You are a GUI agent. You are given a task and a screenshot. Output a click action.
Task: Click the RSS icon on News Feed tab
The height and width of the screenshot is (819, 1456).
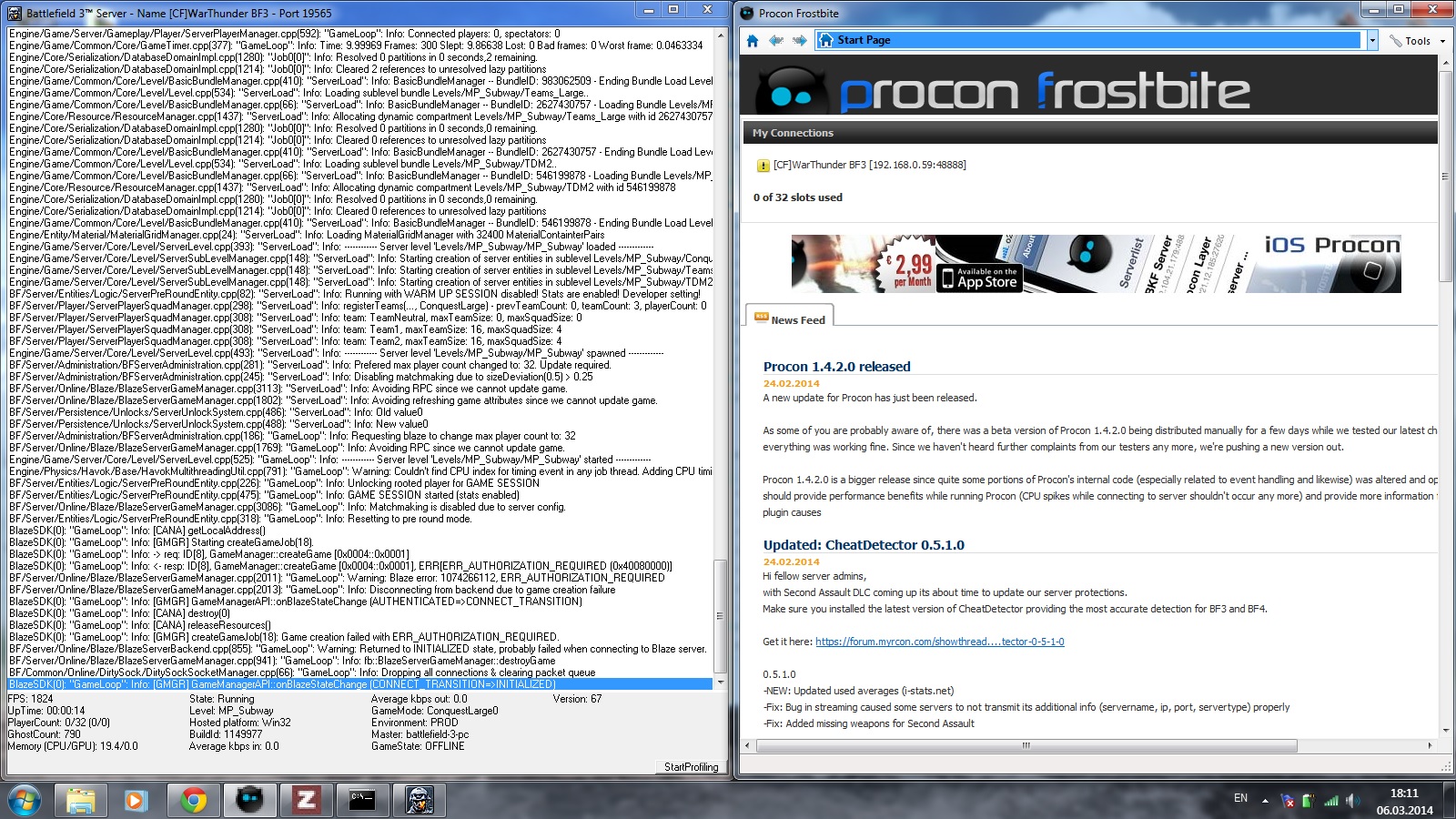click(761, 318)
